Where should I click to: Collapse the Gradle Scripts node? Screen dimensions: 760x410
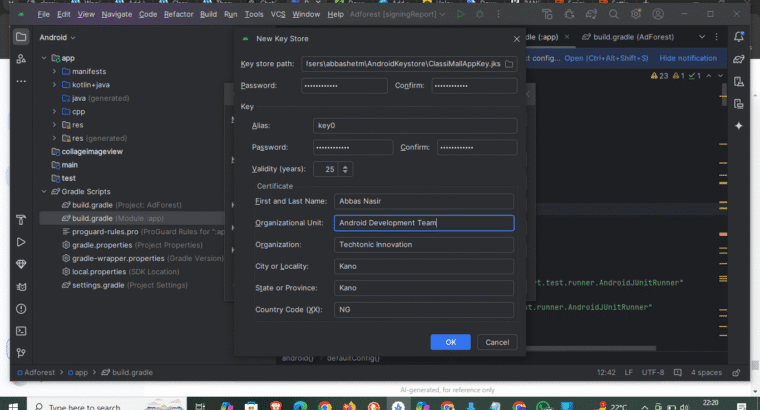click(x=44, y=191)
